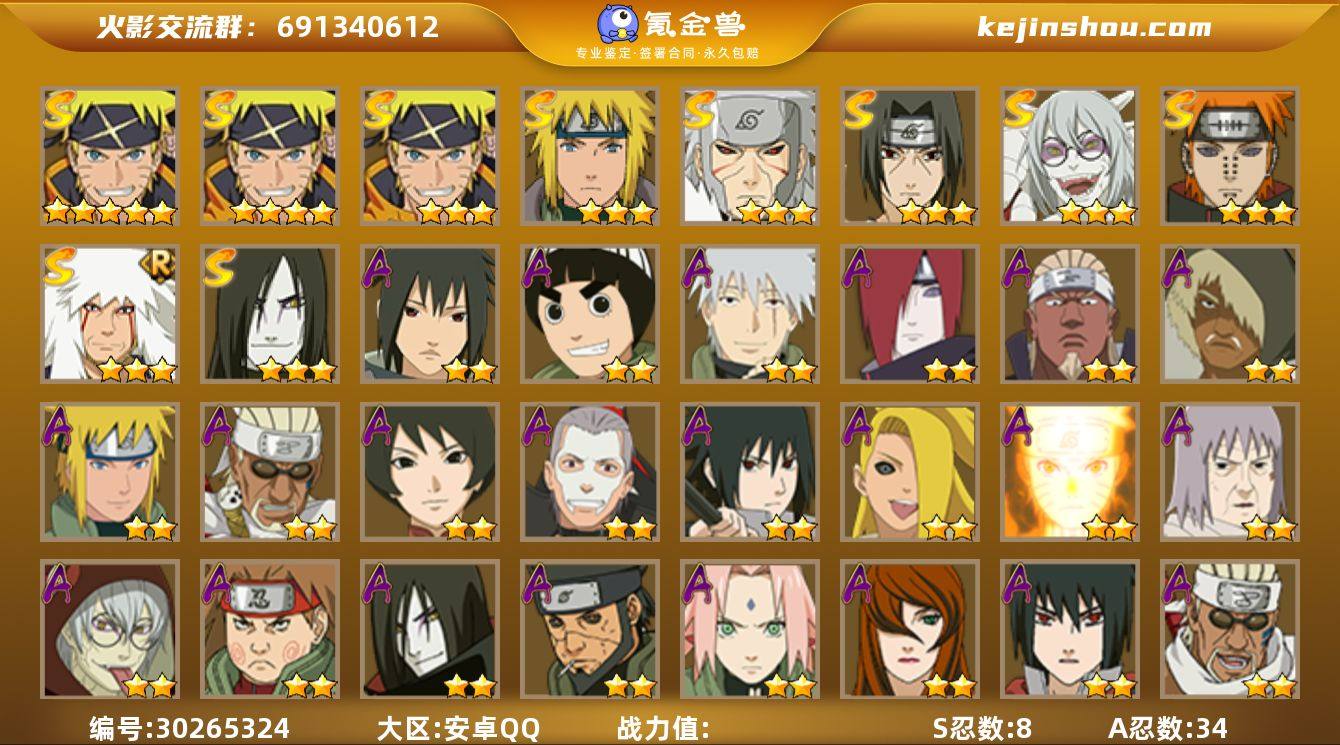Select the silver-haired Kakashi A-rank icon
The image size is (1340, 745).
pyautogui.click(x=749, y=313)
